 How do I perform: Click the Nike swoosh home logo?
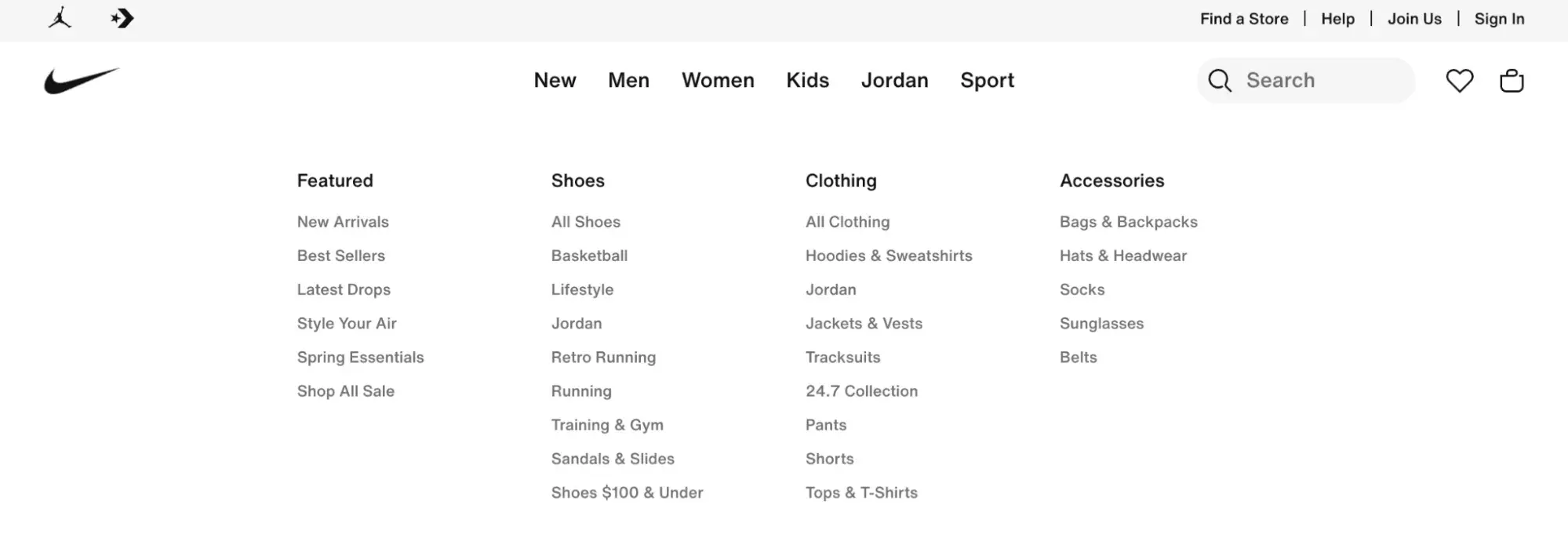pyautogui.click(x=82, y=81)
